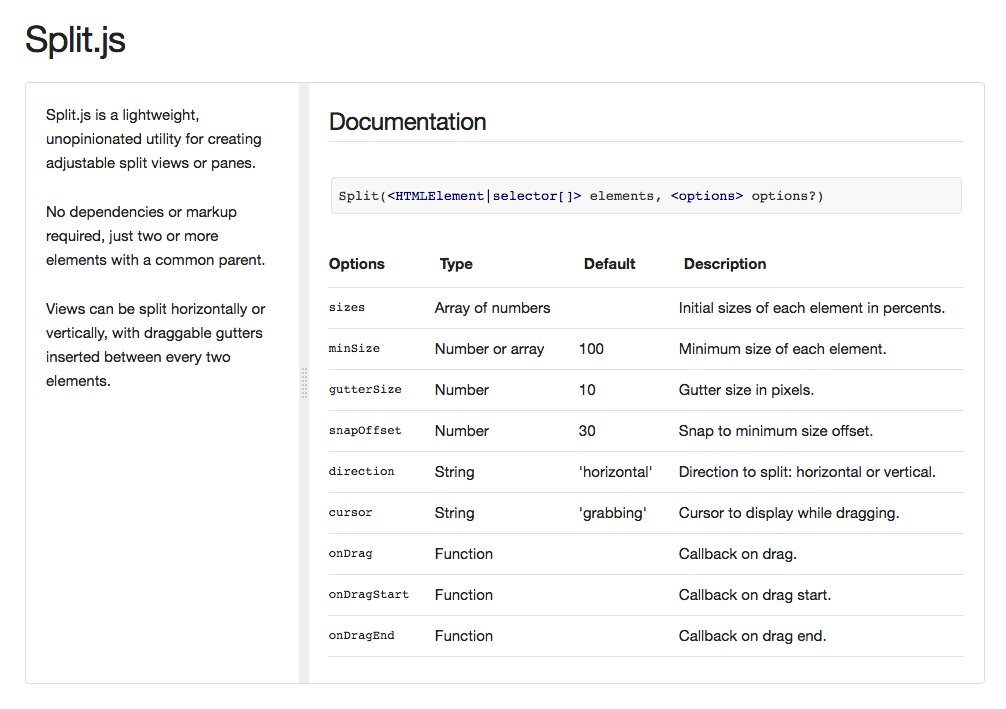Click the Function type in the onDragEnd row
This screenshot has height=709, width=1006.
point(464,636)
